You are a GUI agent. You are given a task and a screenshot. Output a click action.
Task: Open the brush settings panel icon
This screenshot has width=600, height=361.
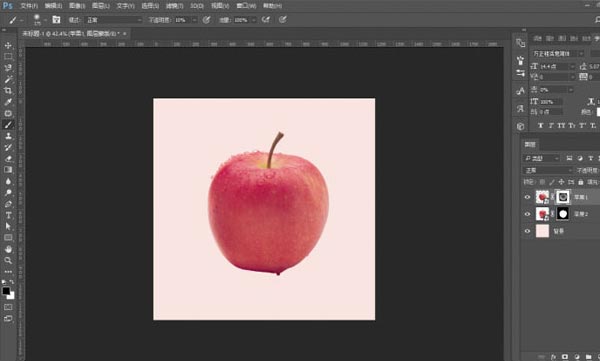56,20
